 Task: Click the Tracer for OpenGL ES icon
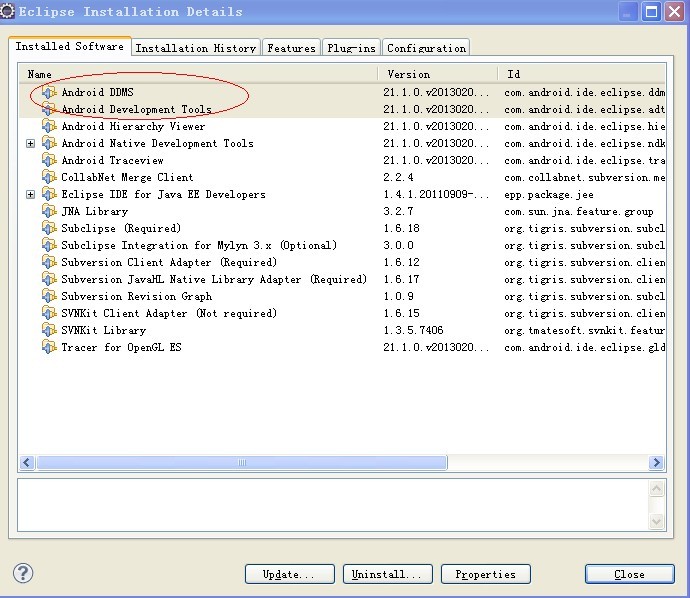[49, 347]
